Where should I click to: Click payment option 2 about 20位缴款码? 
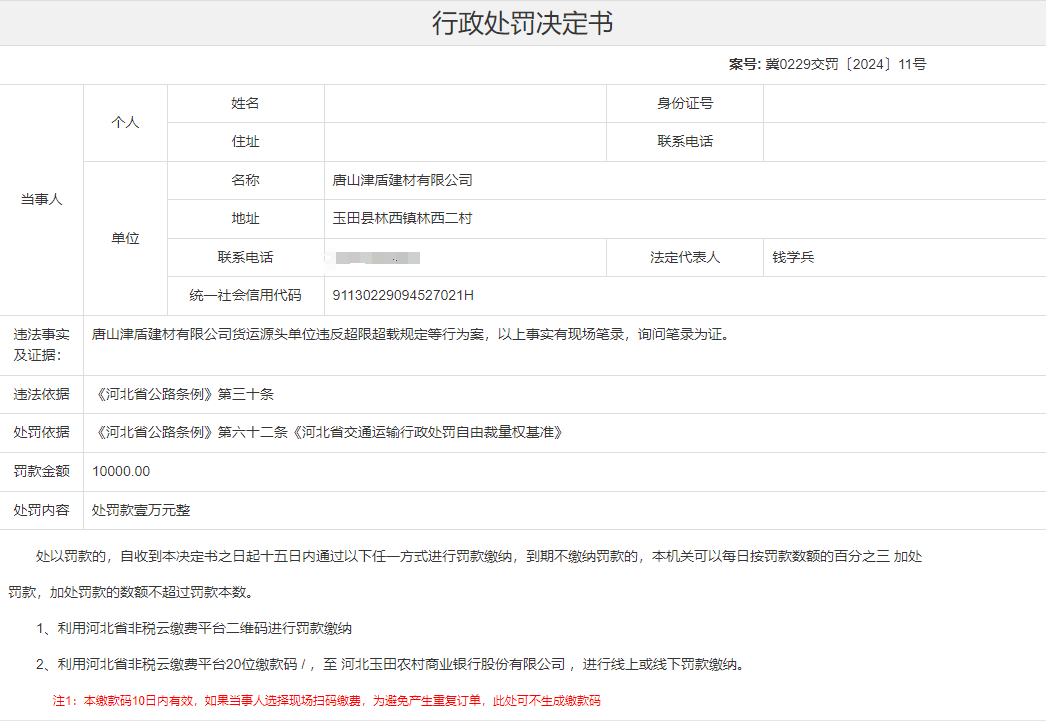392,664
